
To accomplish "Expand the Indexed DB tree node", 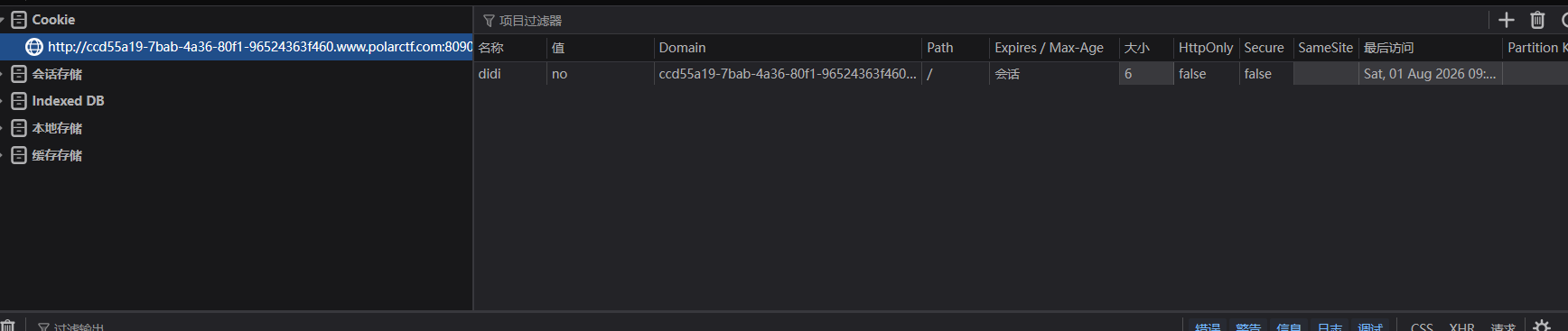I will click(x=3, y=101).
